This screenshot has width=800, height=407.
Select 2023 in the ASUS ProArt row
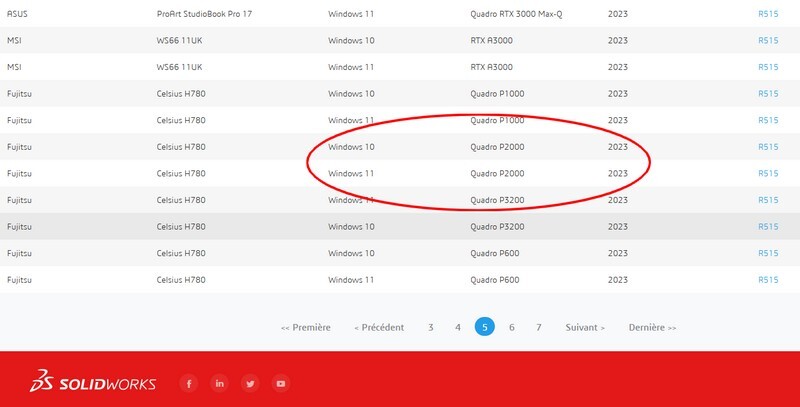click(x=617, y=14)
